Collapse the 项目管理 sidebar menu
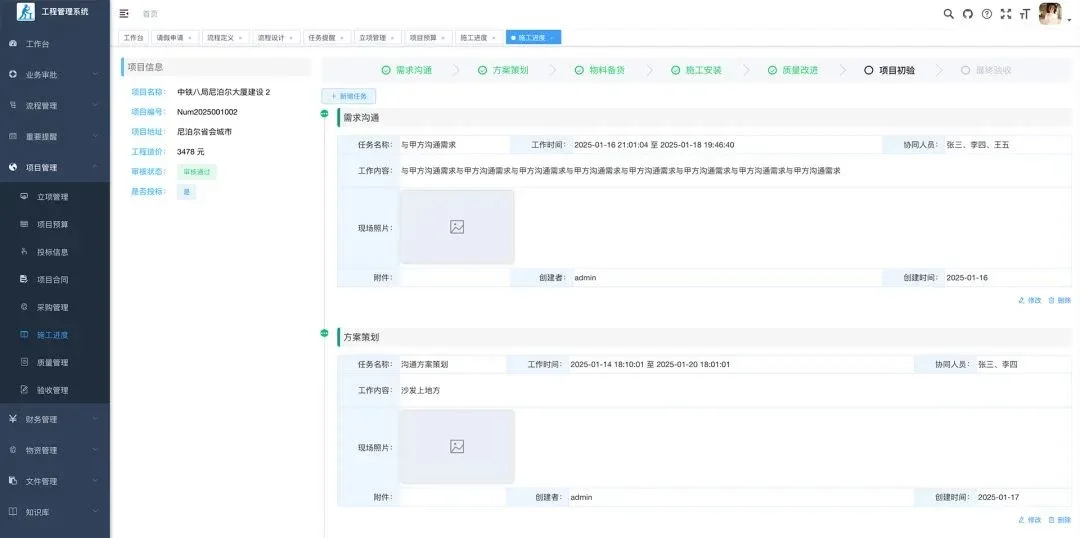 point(54,167)
